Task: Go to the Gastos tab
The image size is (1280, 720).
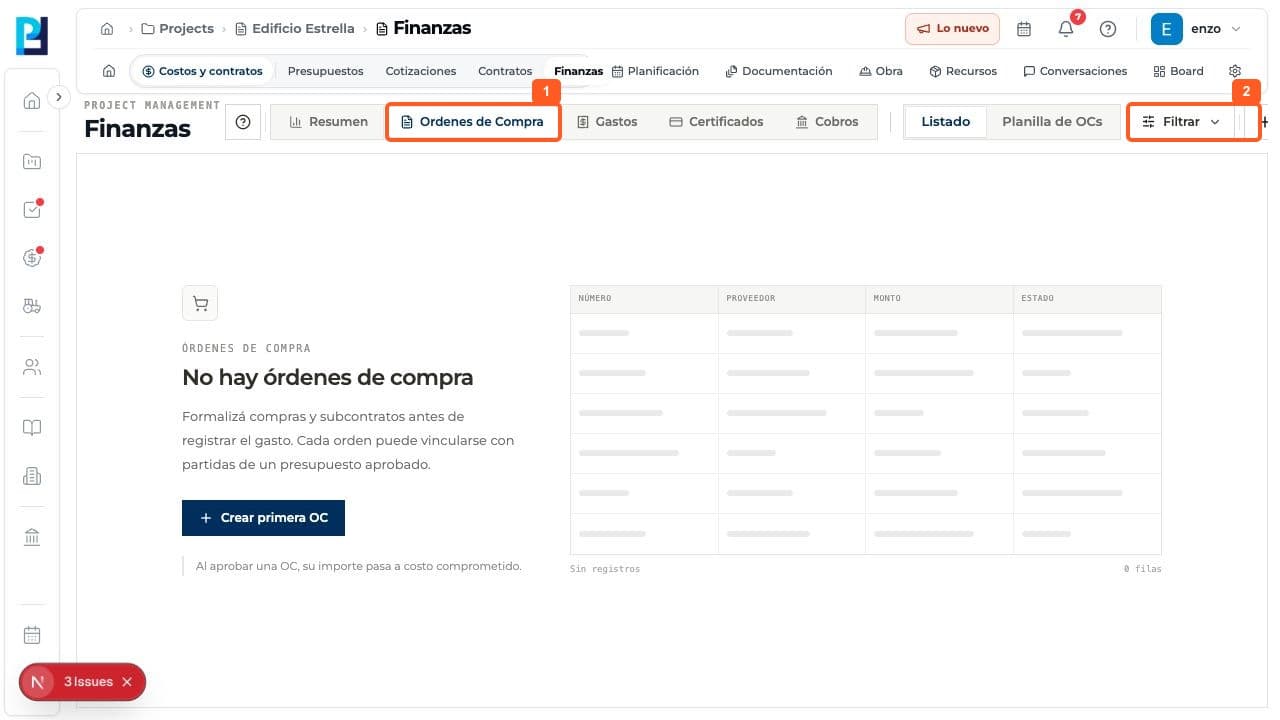Action: pyautogui.click(x=607, y=122)
